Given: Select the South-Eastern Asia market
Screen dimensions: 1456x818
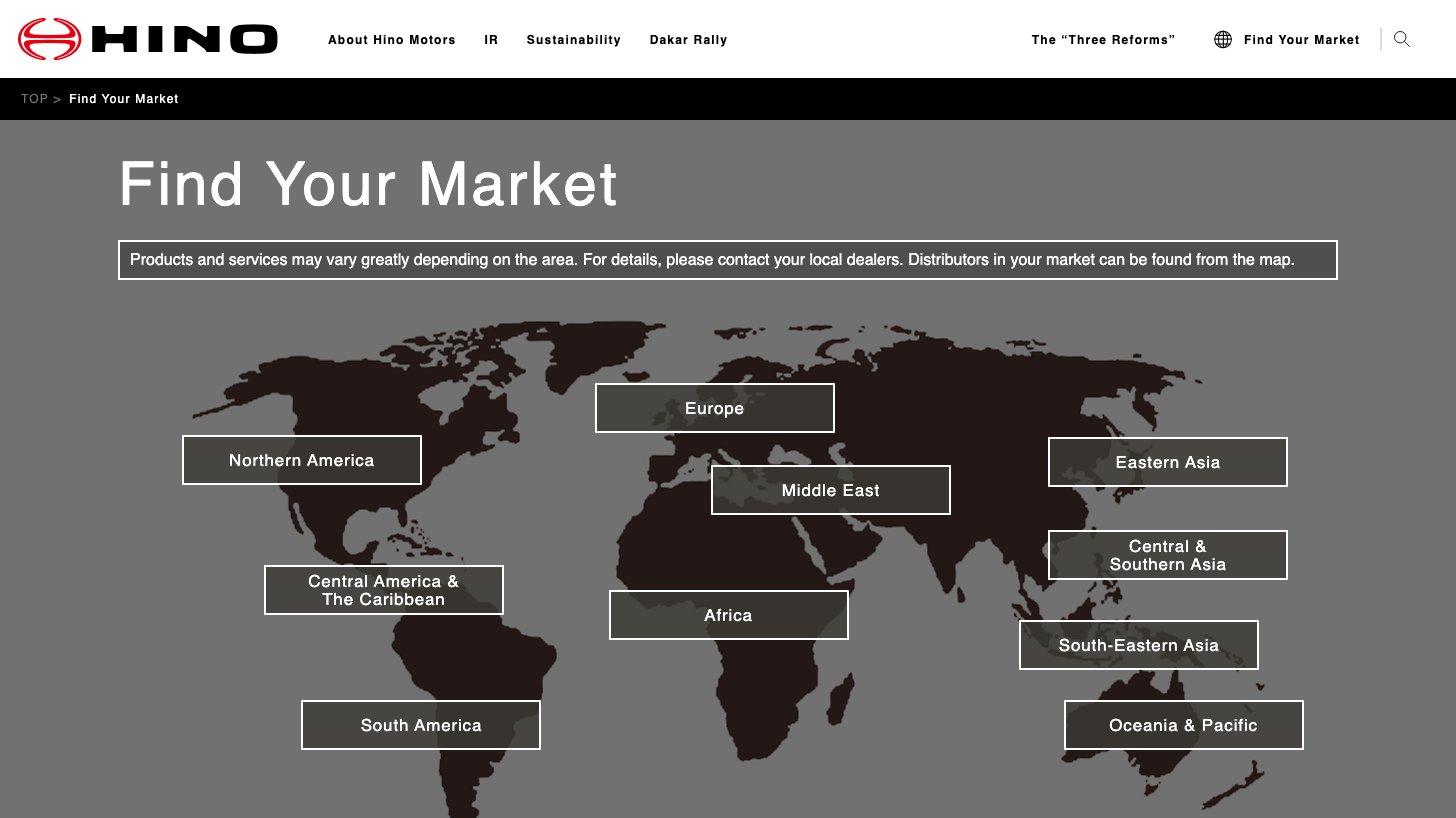Looking at the screenshot, I should (1139, 645).
